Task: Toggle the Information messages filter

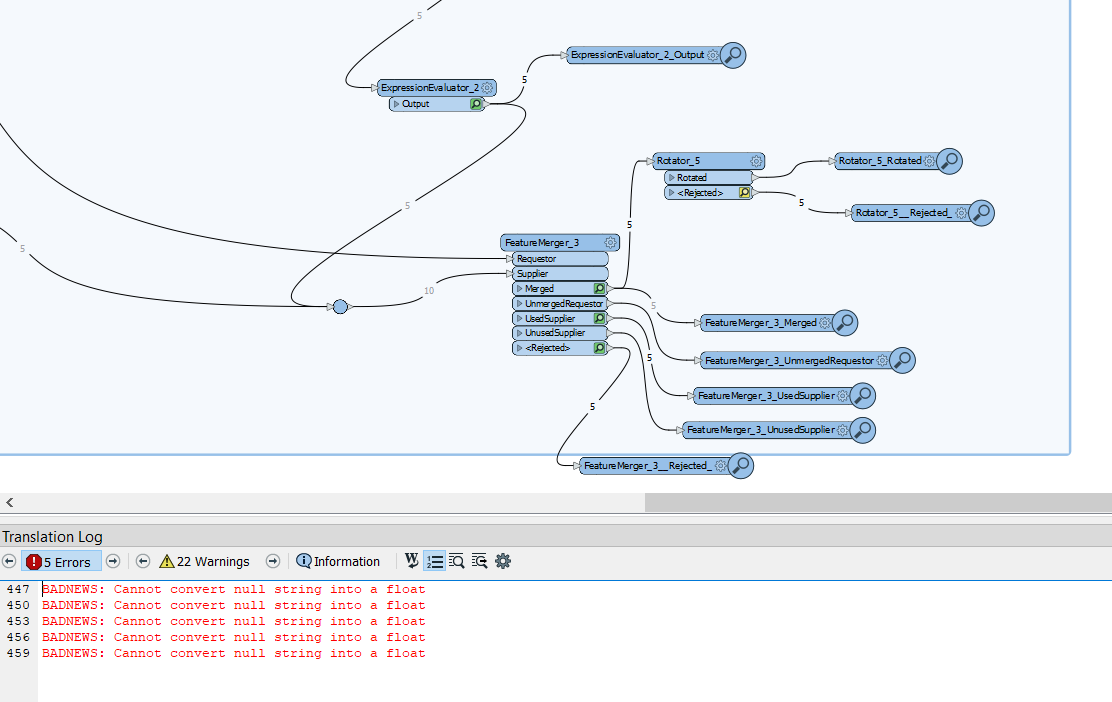Action: click(x=338, y=561)
